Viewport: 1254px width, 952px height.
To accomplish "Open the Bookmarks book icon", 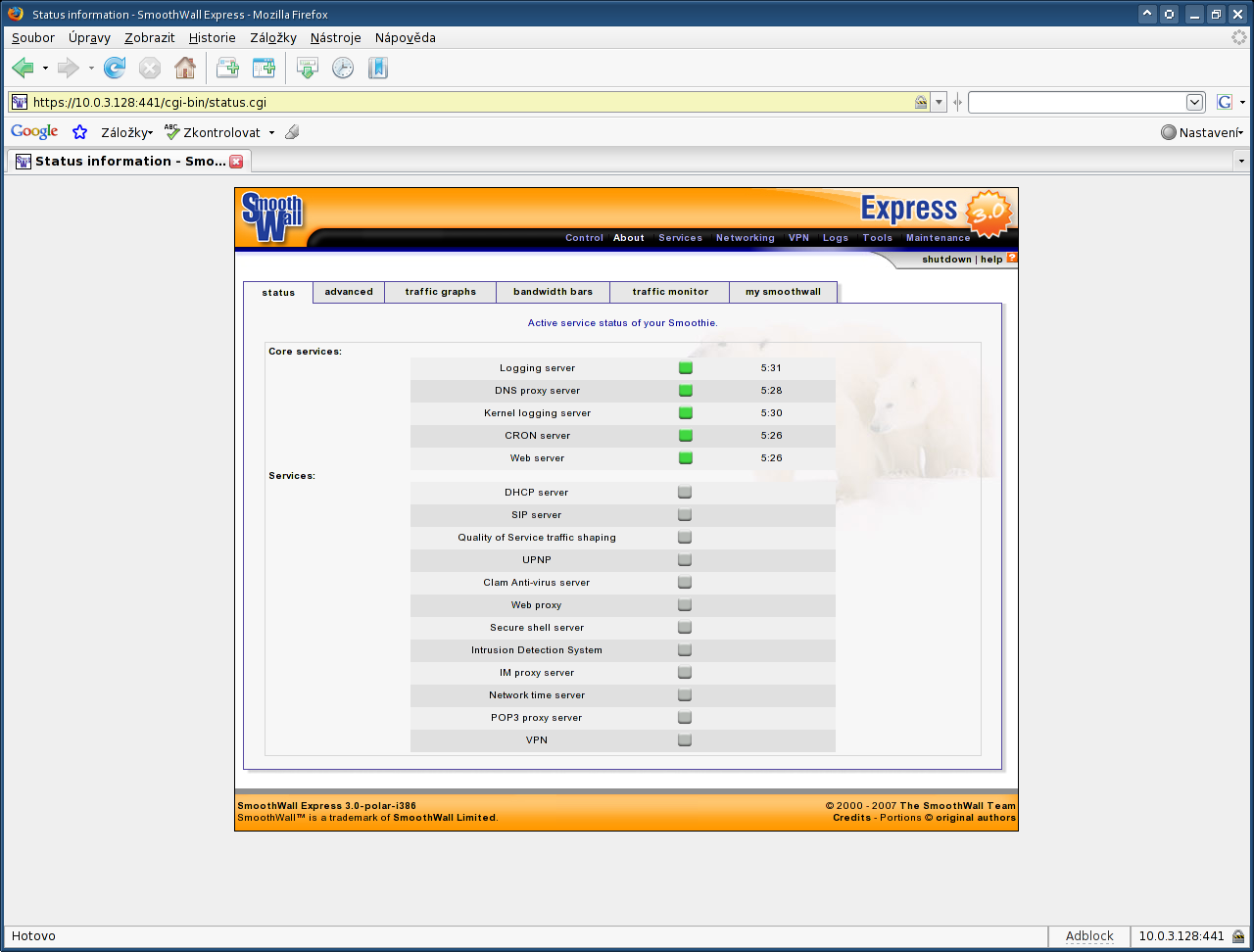I will pos(378,68).
